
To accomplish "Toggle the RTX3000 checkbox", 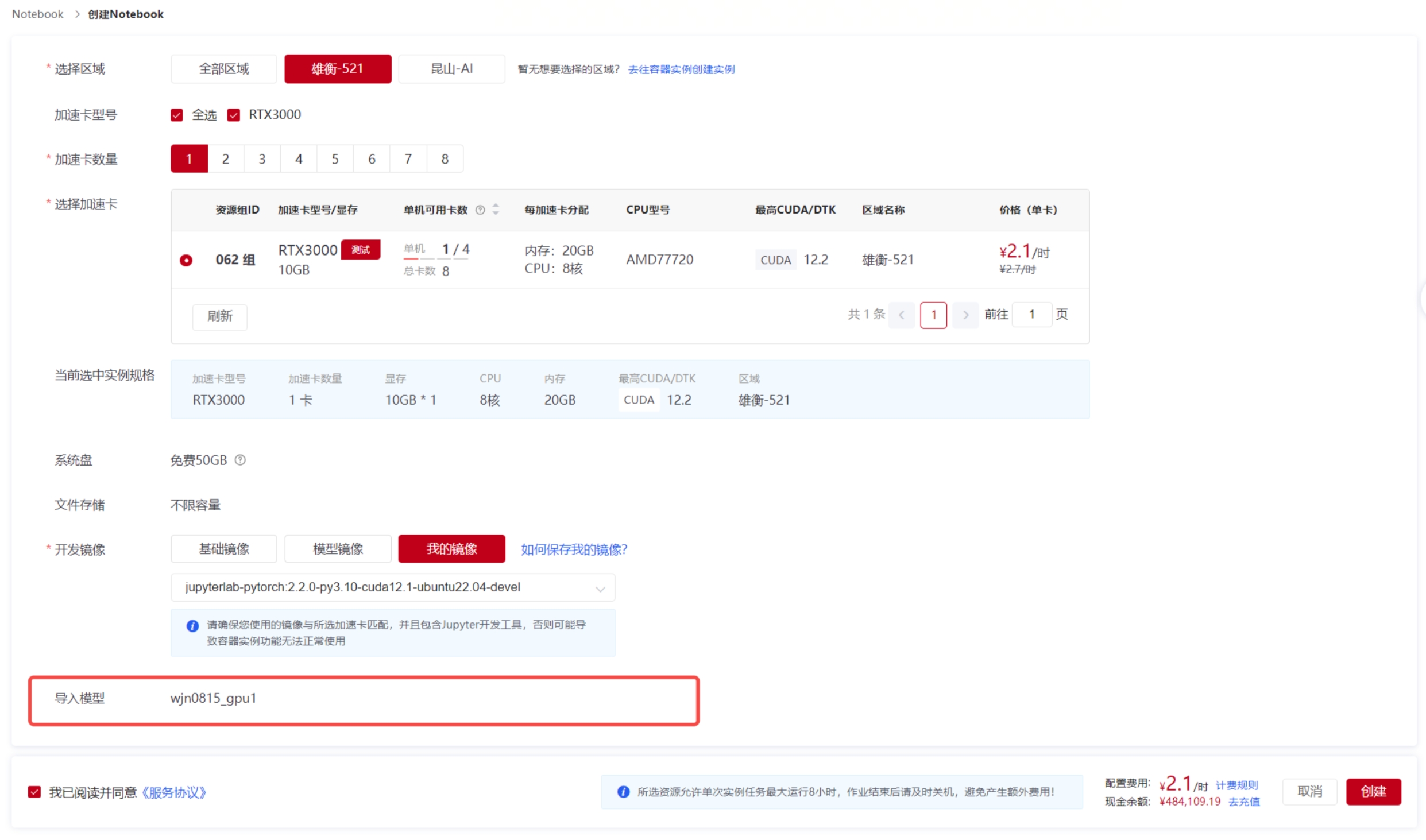I will pos(234,115).
